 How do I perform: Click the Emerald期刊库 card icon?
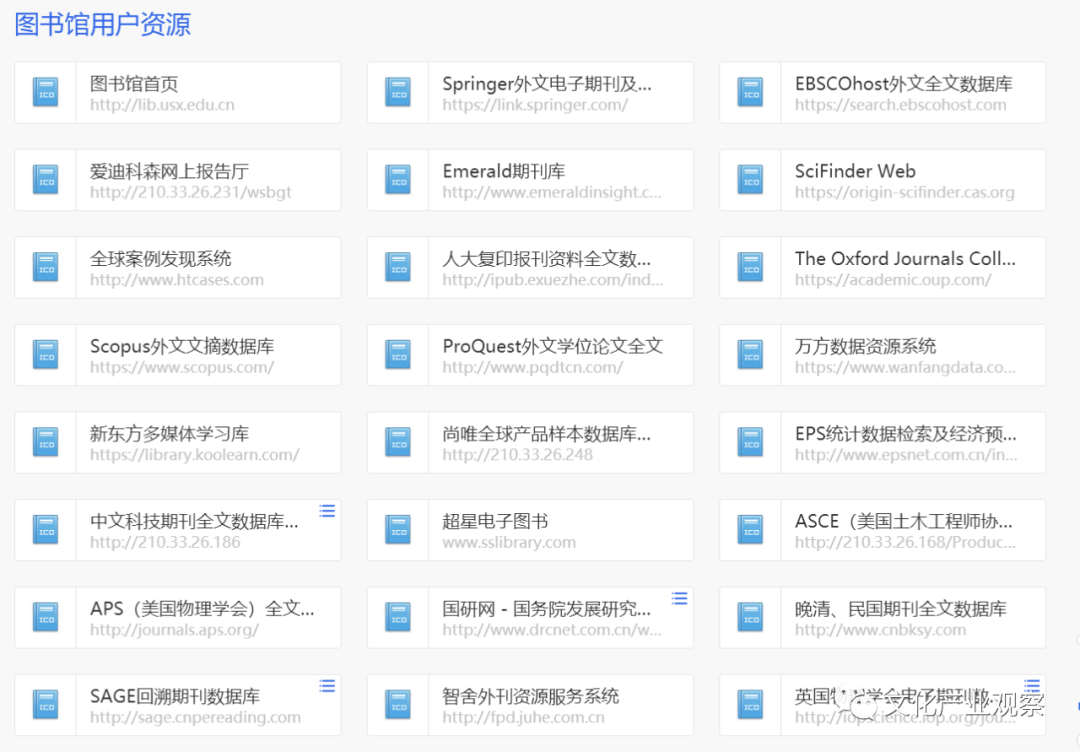pyautogui.click(x=398, y=180)
